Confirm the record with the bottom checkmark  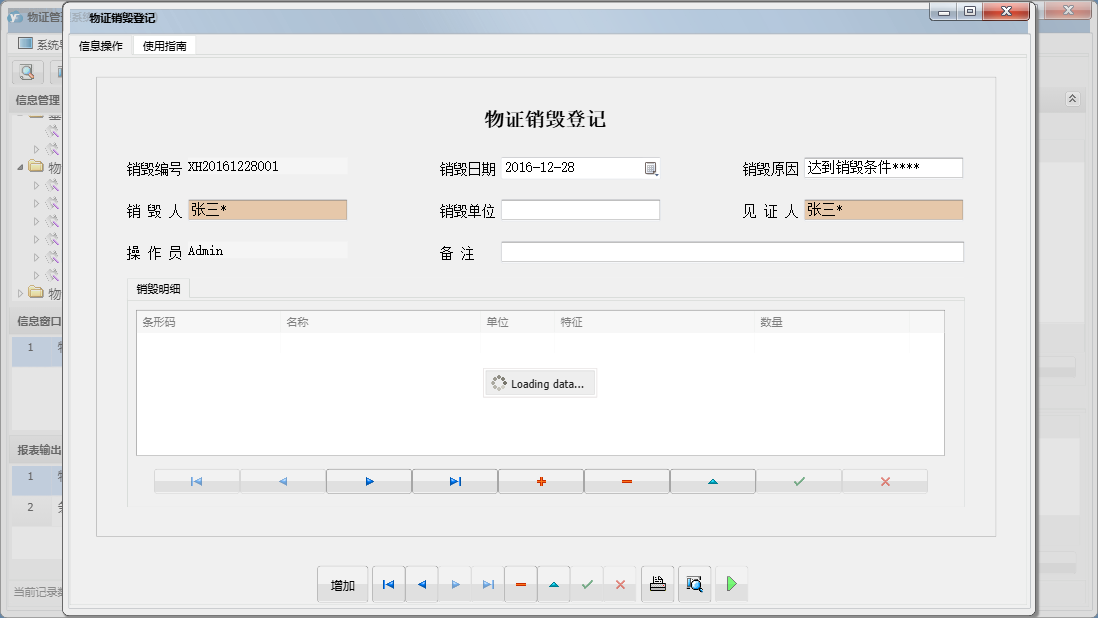click(587, 584)
